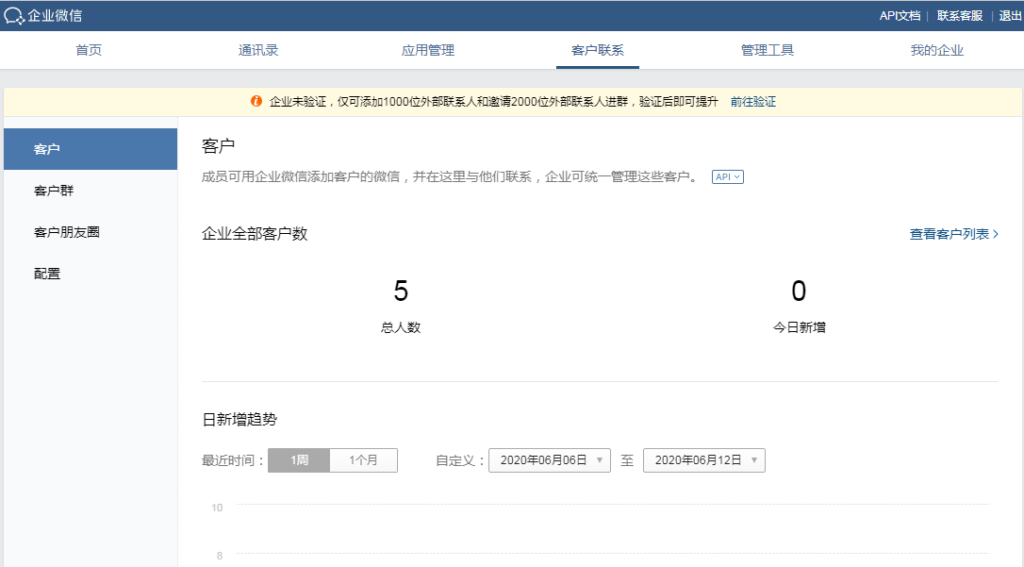
Task: Go to 应用管理 tab
Action: coord(428,50)
